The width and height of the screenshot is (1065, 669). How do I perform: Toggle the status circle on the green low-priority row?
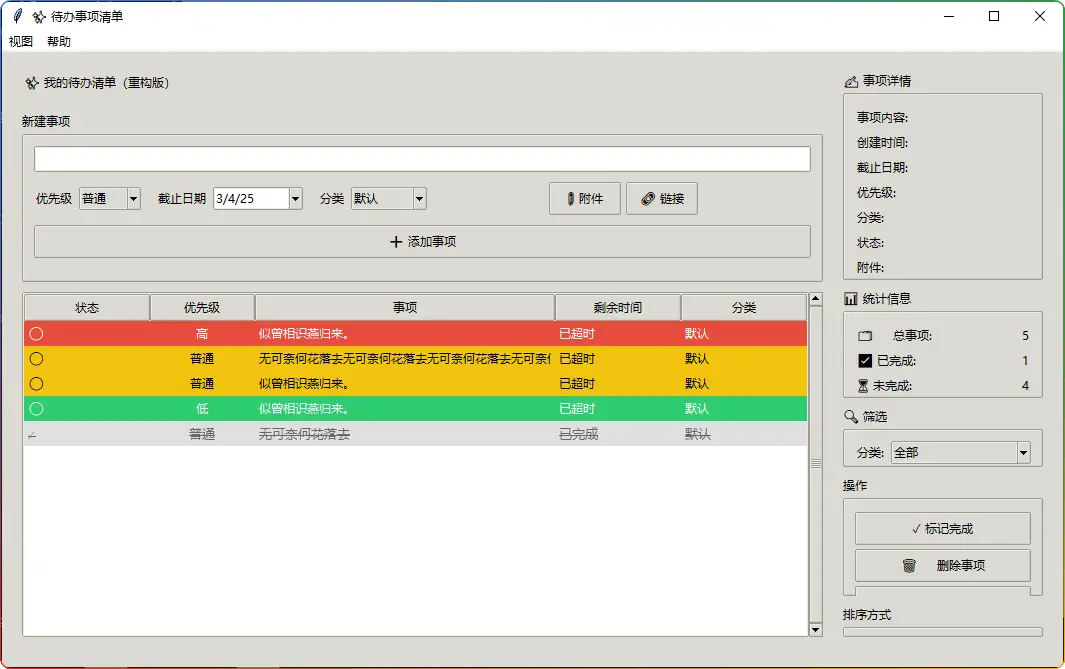[x=36, y=409]
